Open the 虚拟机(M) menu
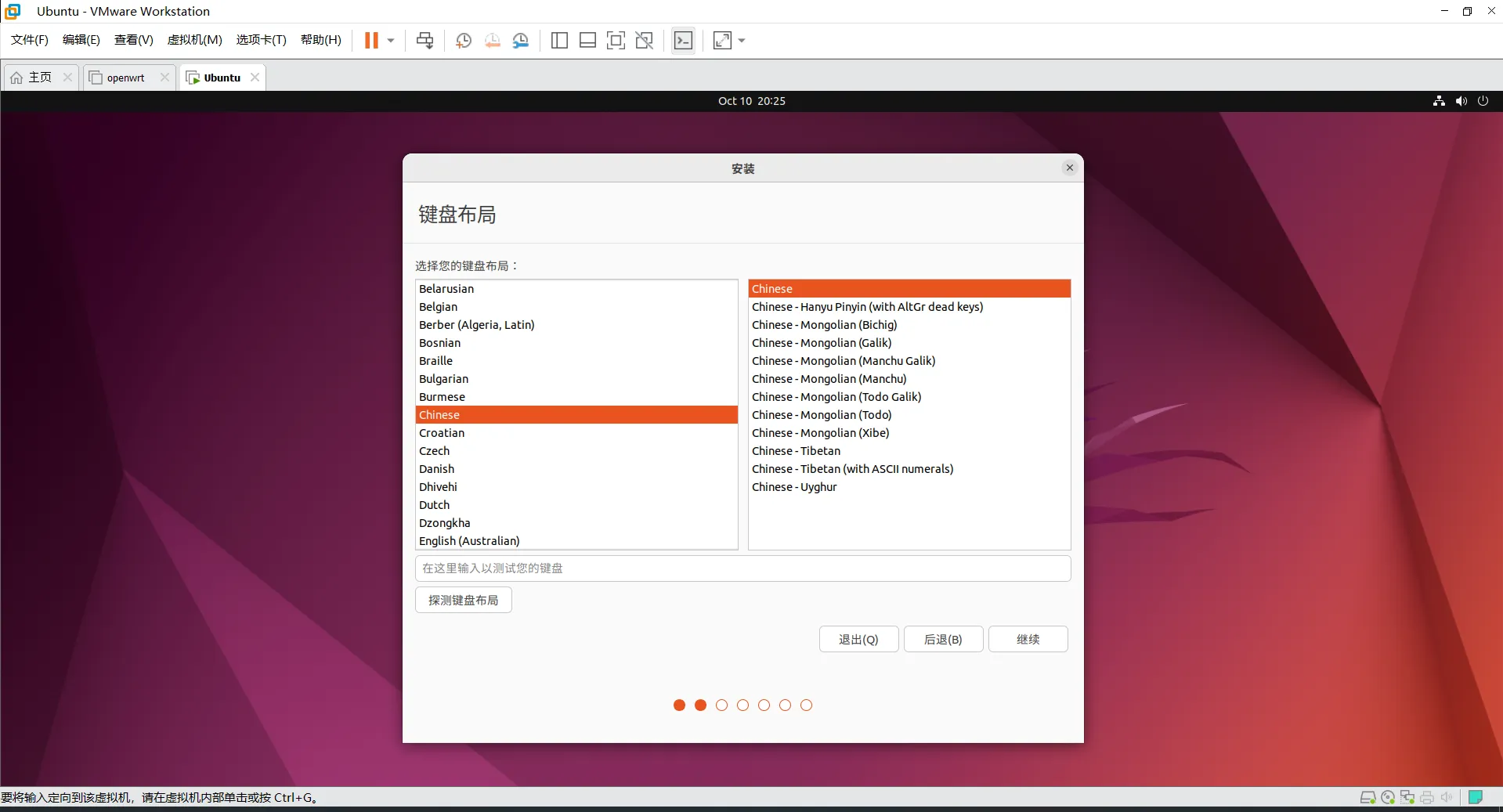This screenshot has width=1503, height=812. (x=194, y=39)
